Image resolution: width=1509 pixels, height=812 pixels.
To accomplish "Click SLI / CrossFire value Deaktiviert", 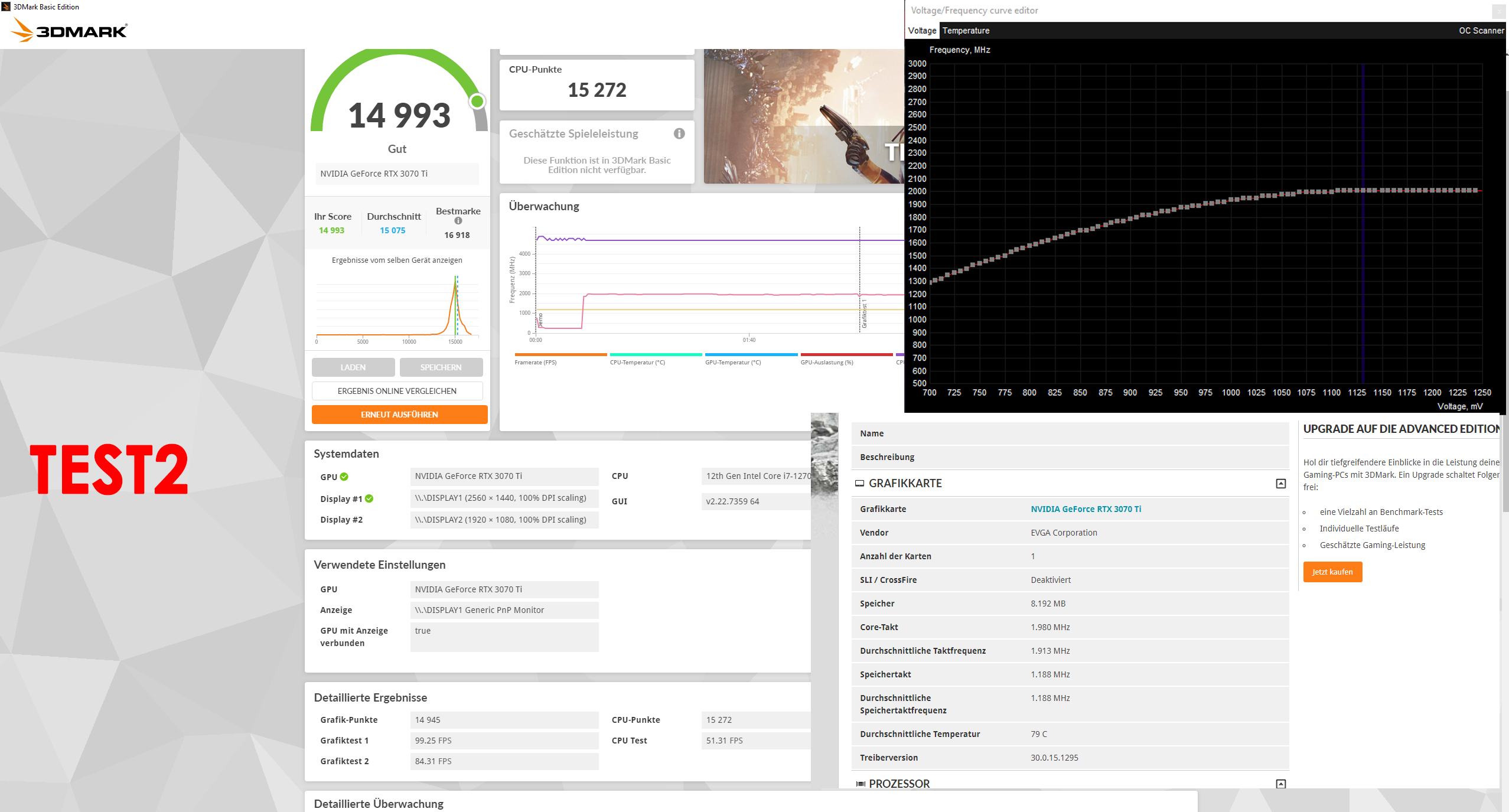I will (1051, 580).
